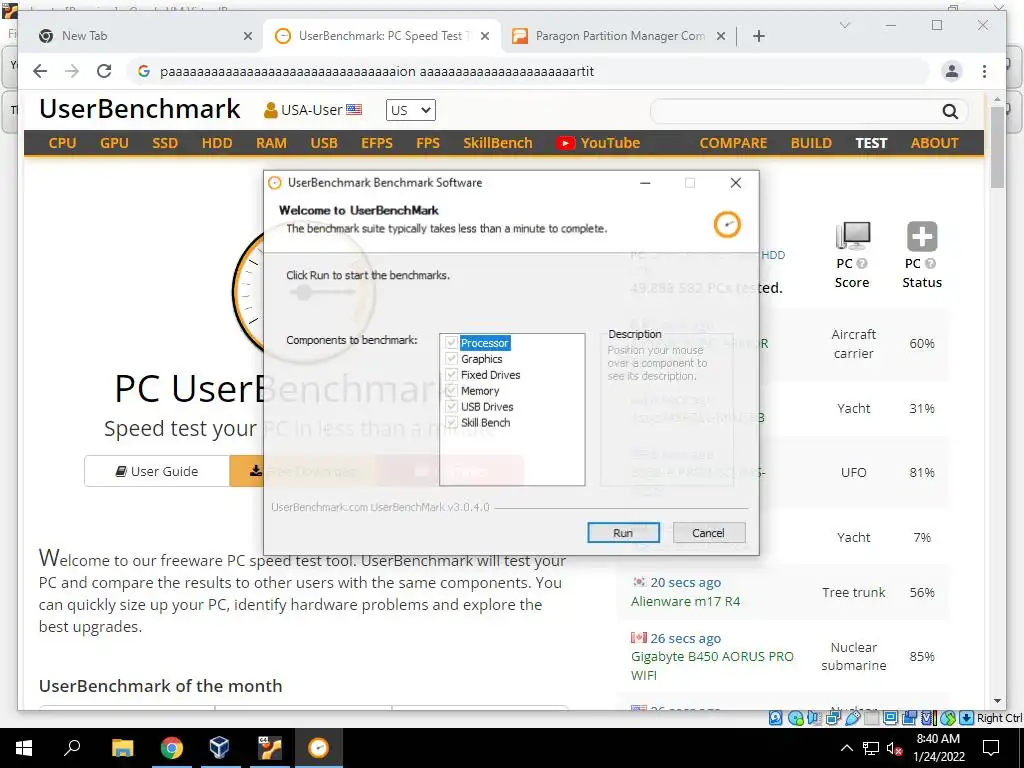The width and height of the screenshot is (1024, 768).
Task: Open the tab search chevron
Action: pos(844,25)
